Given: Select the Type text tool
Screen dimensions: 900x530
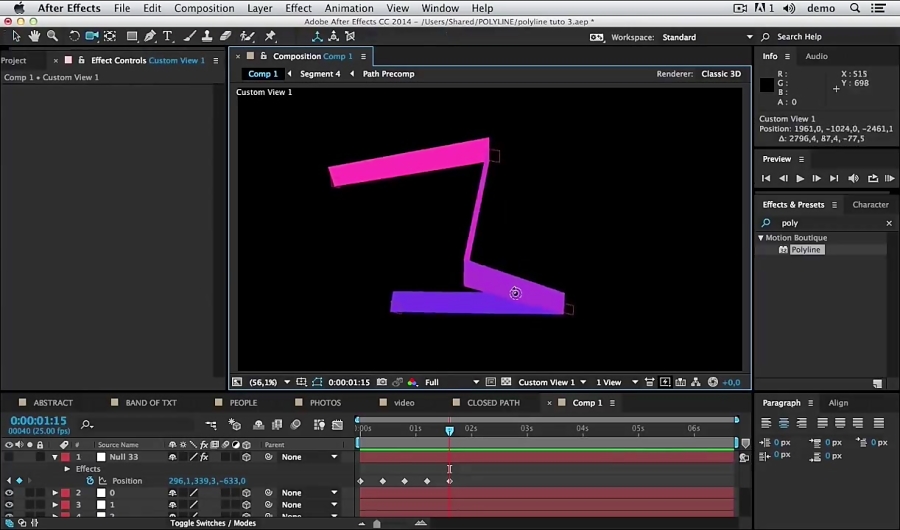Looking at the screenshot, I should coord(168,36).
